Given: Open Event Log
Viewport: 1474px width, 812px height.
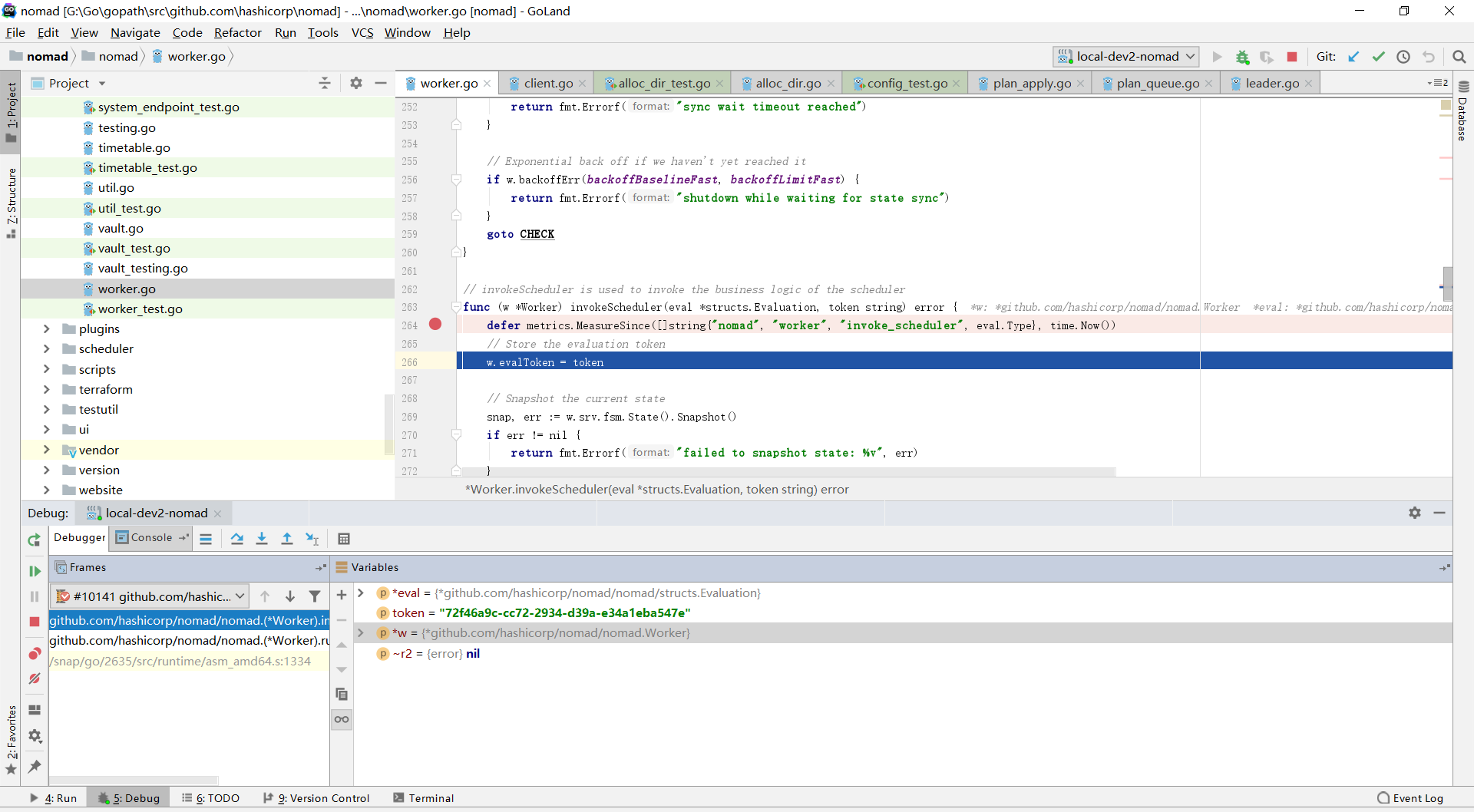Looking at the screenshot, I should tap(1410, 798).
